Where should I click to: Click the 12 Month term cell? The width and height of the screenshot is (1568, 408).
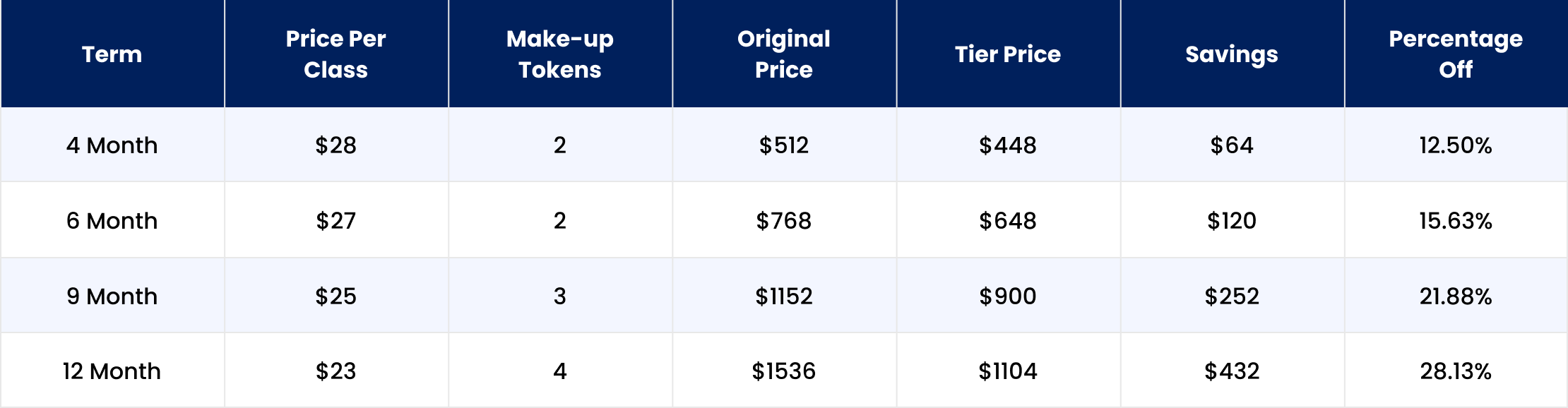tap(112, 371)
